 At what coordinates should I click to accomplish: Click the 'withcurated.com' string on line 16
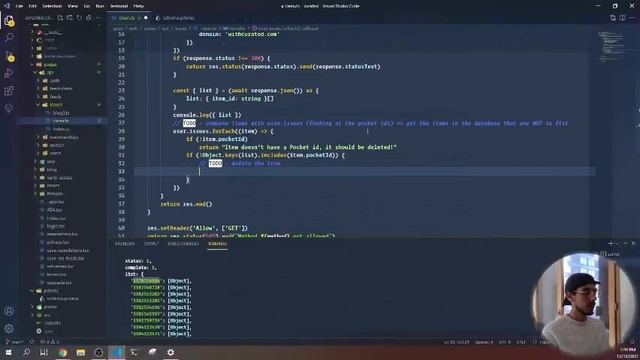(x=253, y=34)
